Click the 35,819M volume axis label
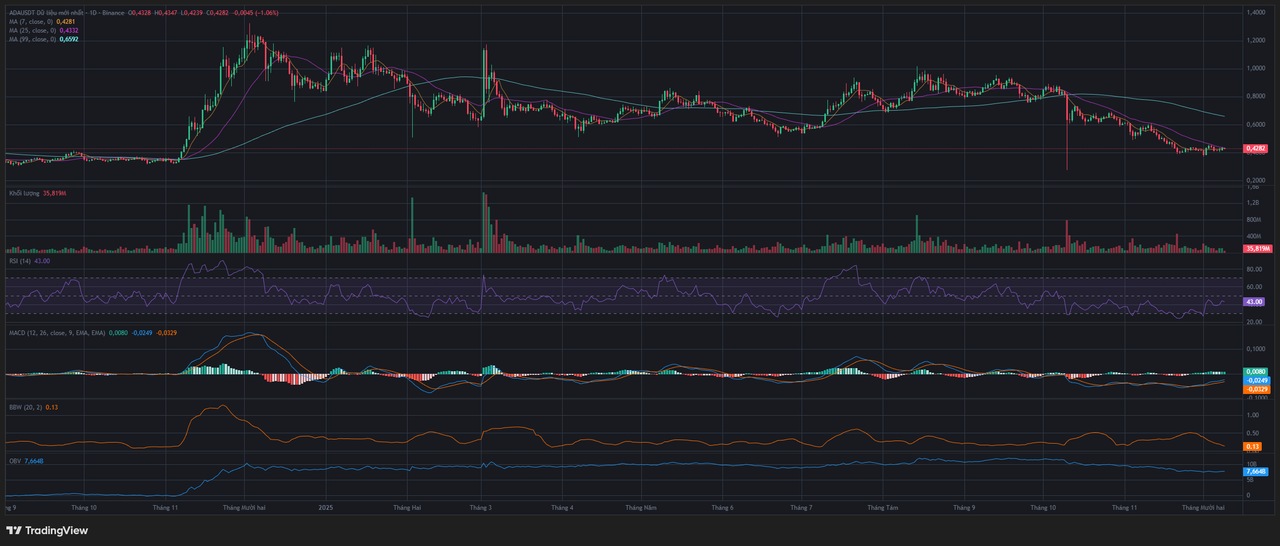Screen dimensions: 1280x546 (x=1257, y=248)
